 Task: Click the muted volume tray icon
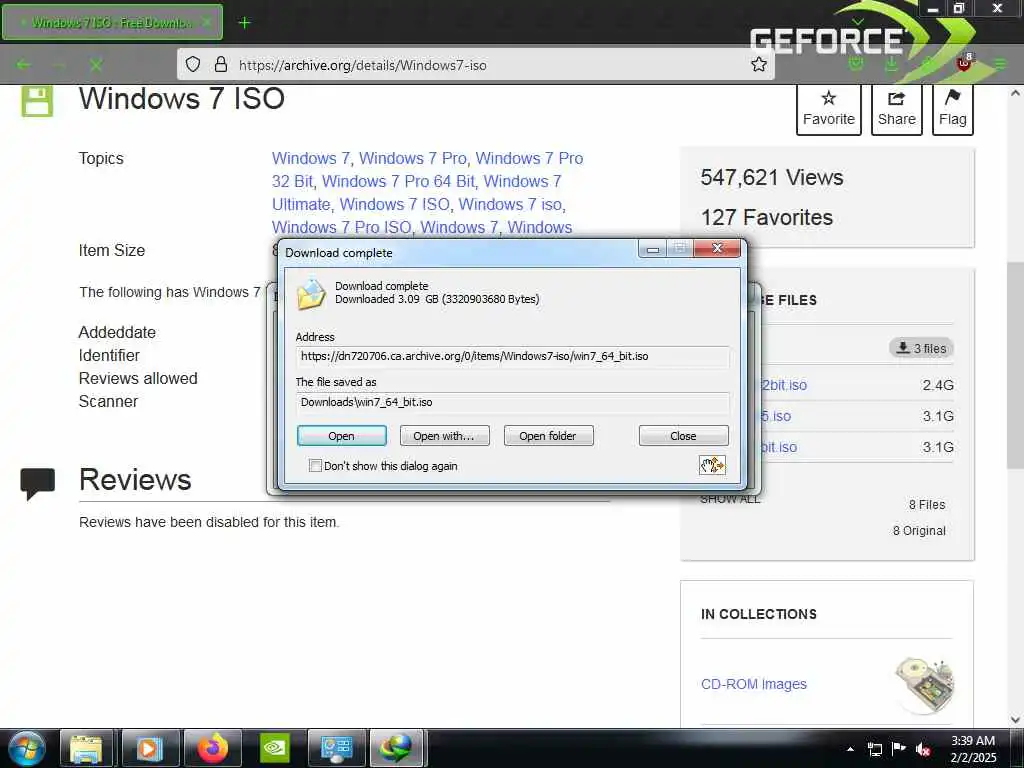(923, 749)
